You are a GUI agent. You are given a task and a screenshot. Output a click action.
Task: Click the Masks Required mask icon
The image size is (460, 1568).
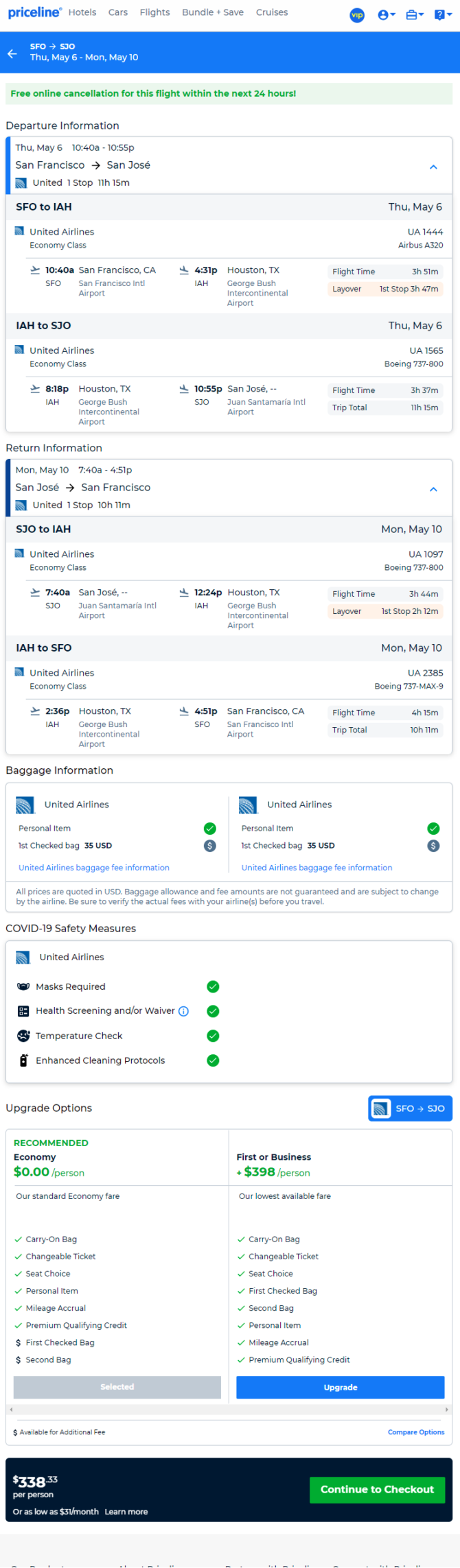(23, 986)
